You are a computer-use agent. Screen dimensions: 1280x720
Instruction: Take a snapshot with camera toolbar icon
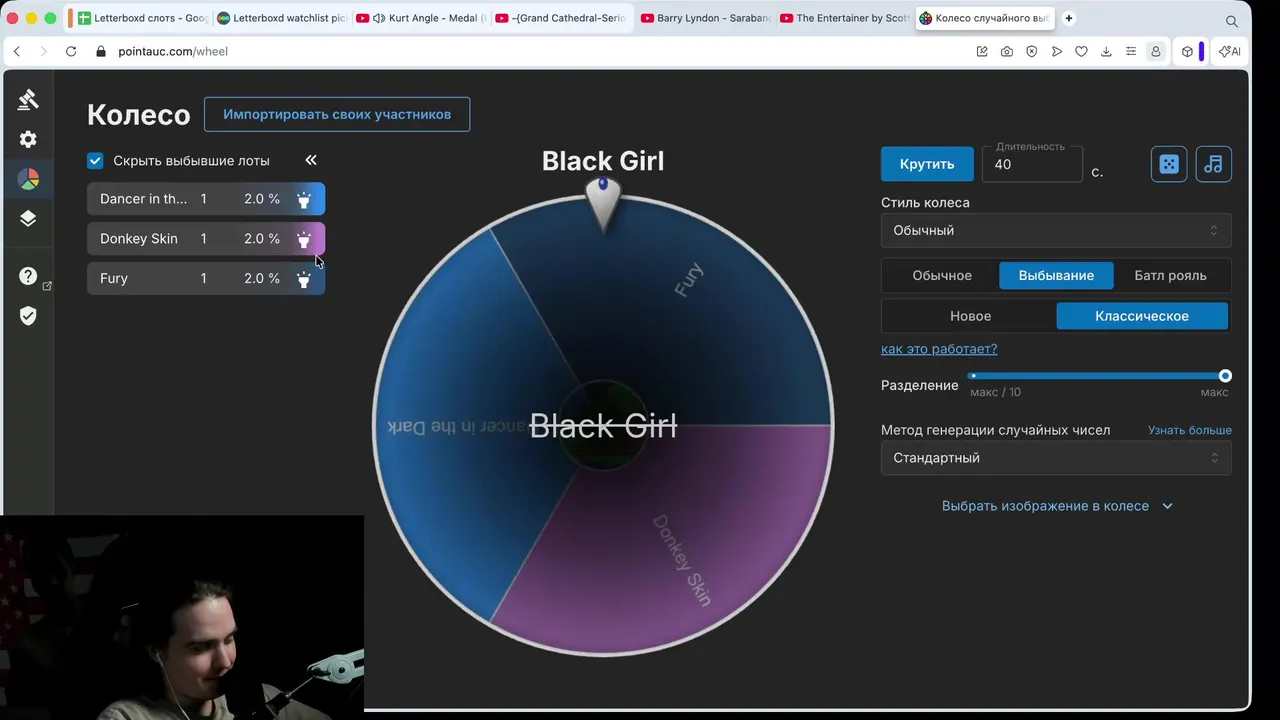coord(1007,51)
